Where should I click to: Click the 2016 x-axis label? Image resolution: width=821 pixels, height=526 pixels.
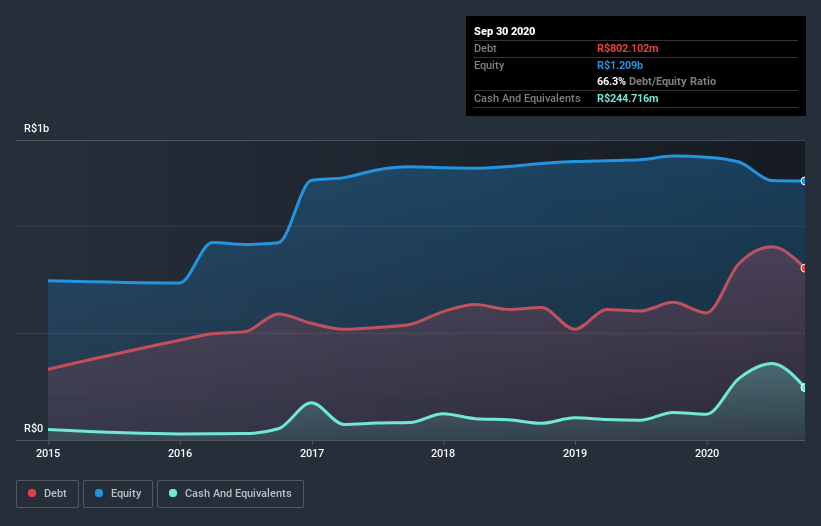[x=180, y=453]
